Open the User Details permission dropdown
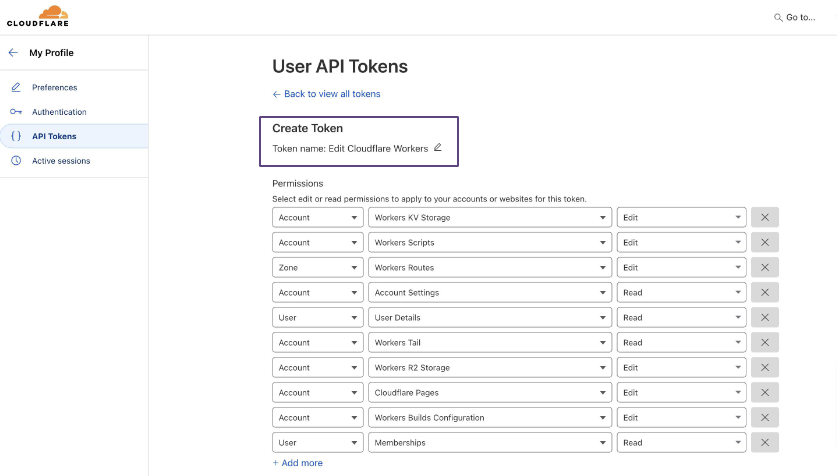Image resolution: width=837 pixels, height=476 pixels. (x=490, y=318)
